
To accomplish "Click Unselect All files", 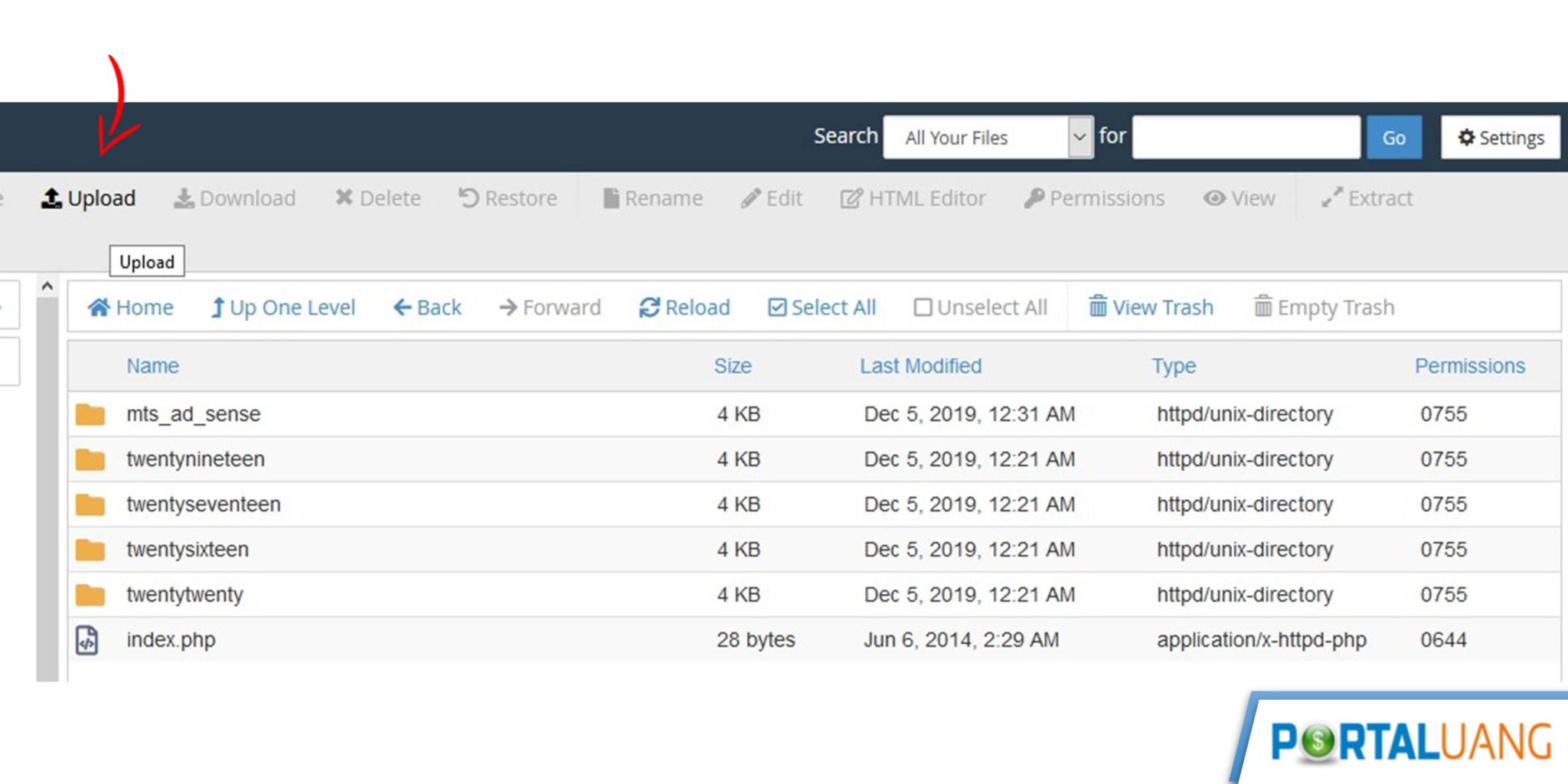I will (x=980, y=307).
